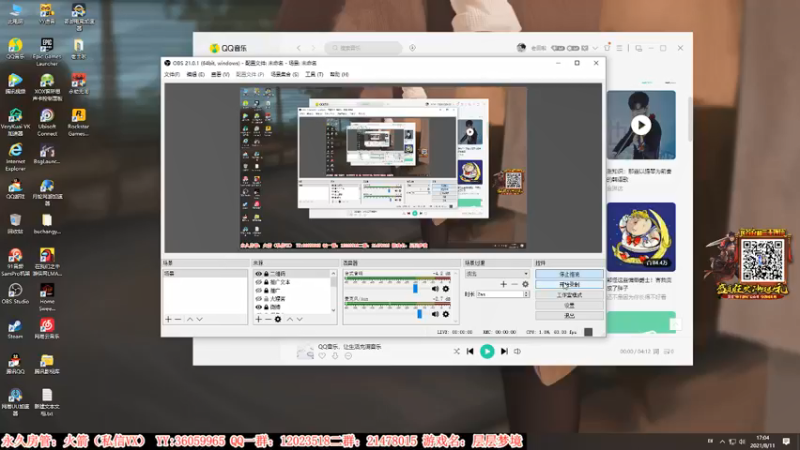Screen dimensions: 800x450
Task: Toggle visibility of second source row
Action: (x=258, y=282)
